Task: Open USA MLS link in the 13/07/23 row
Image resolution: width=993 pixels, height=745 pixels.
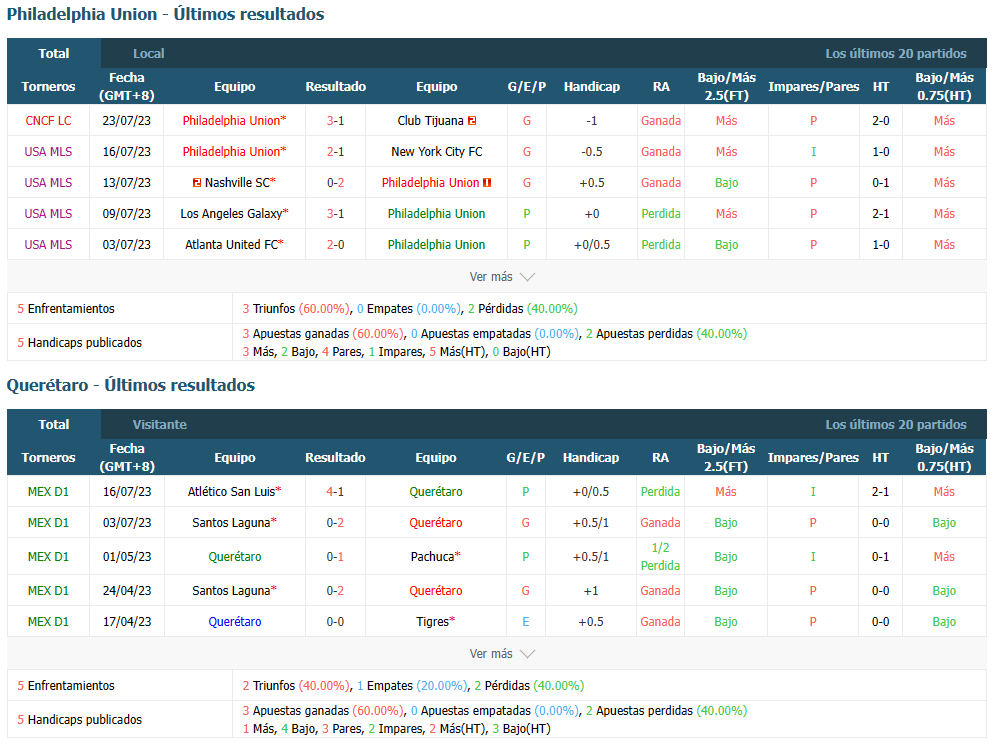Action: (48, 182)
